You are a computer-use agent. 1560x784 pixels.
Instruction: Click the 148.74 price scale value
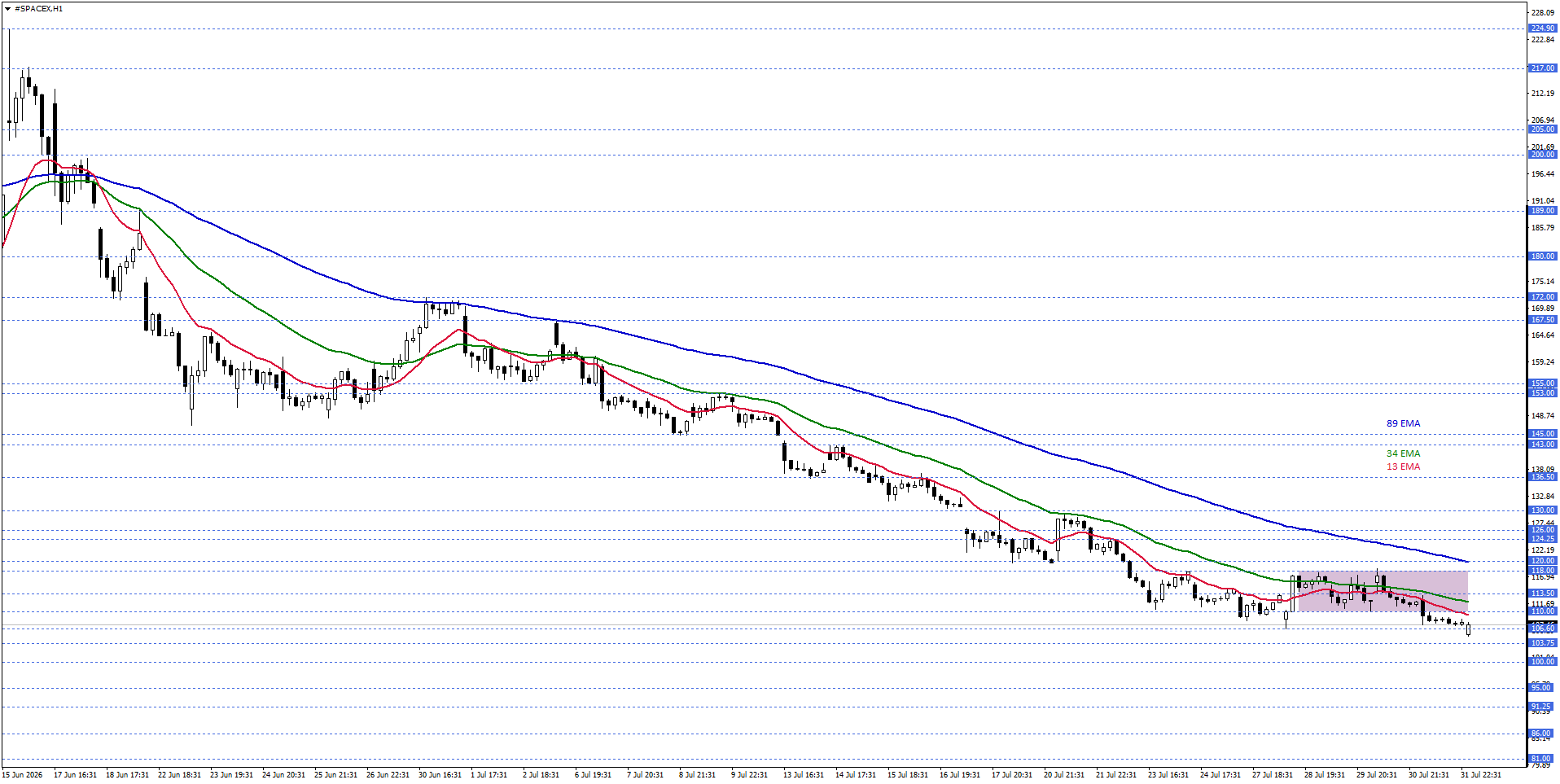[x=1543, y=416]
